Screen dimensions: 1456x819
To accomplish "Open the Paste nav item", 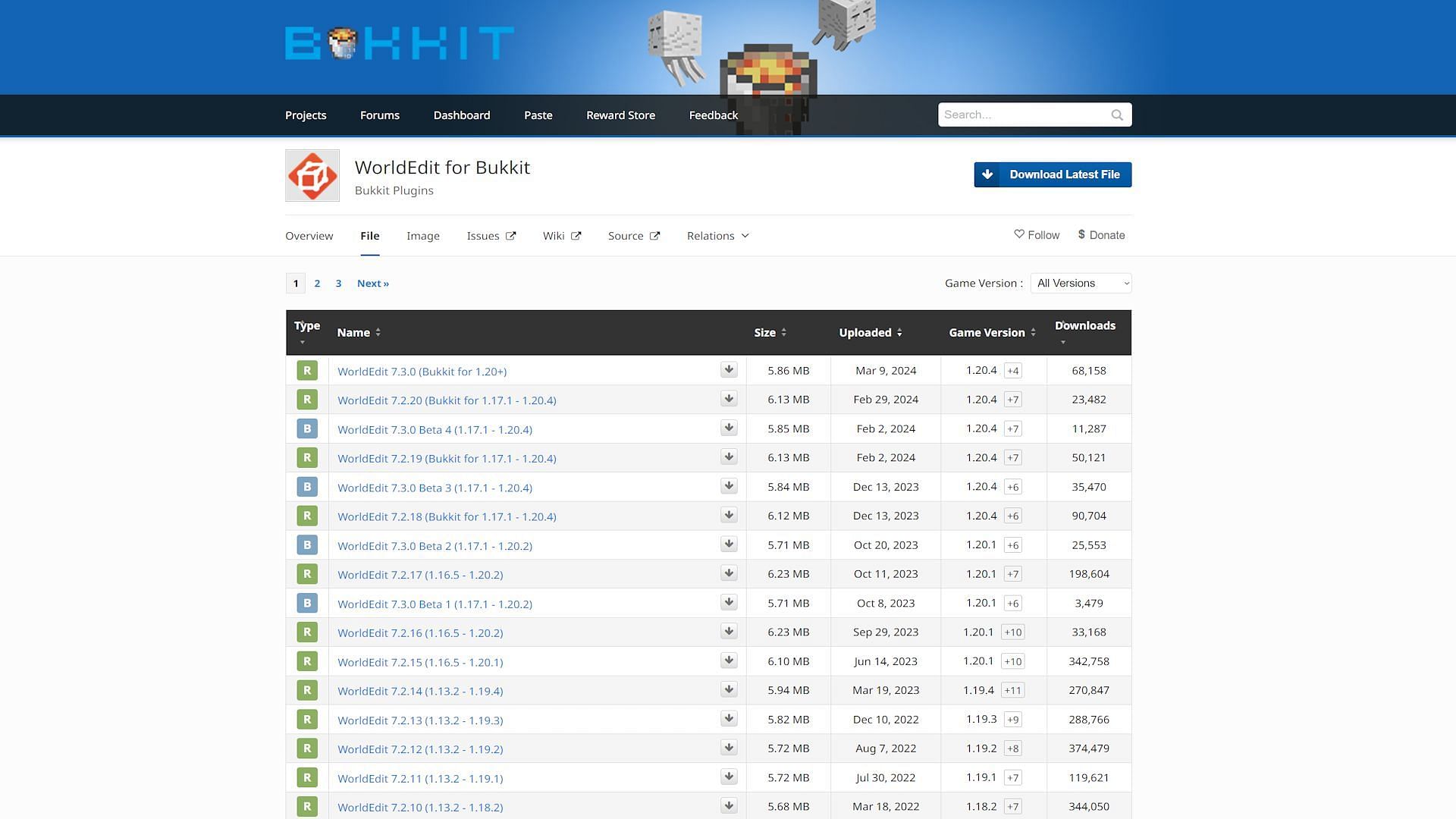I will (x=538, y=115).
